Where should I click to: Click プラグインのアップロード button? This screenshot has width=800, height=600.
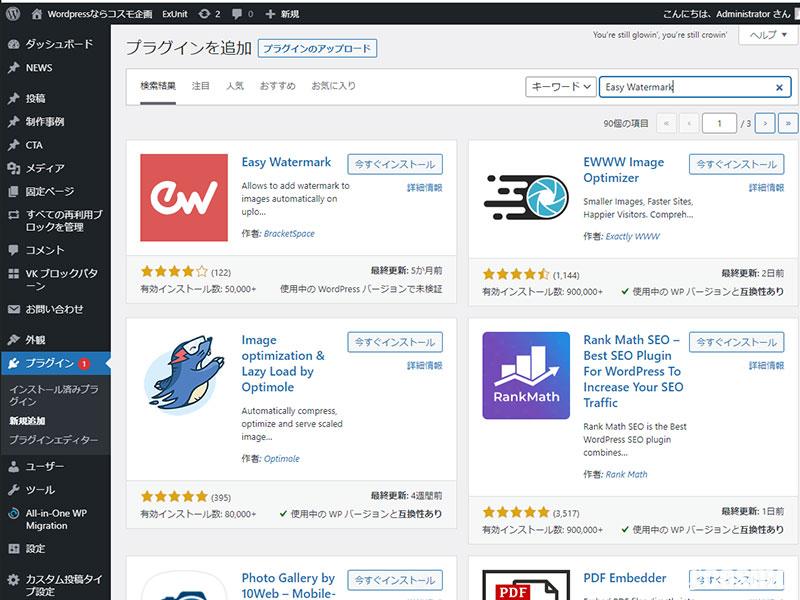click(317, 49)
